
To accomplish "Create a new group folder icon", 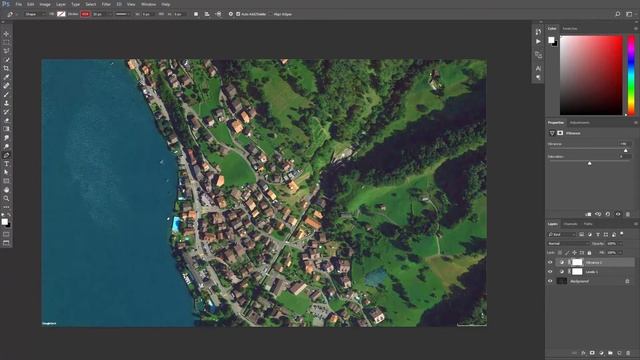I will pos(610,353).
